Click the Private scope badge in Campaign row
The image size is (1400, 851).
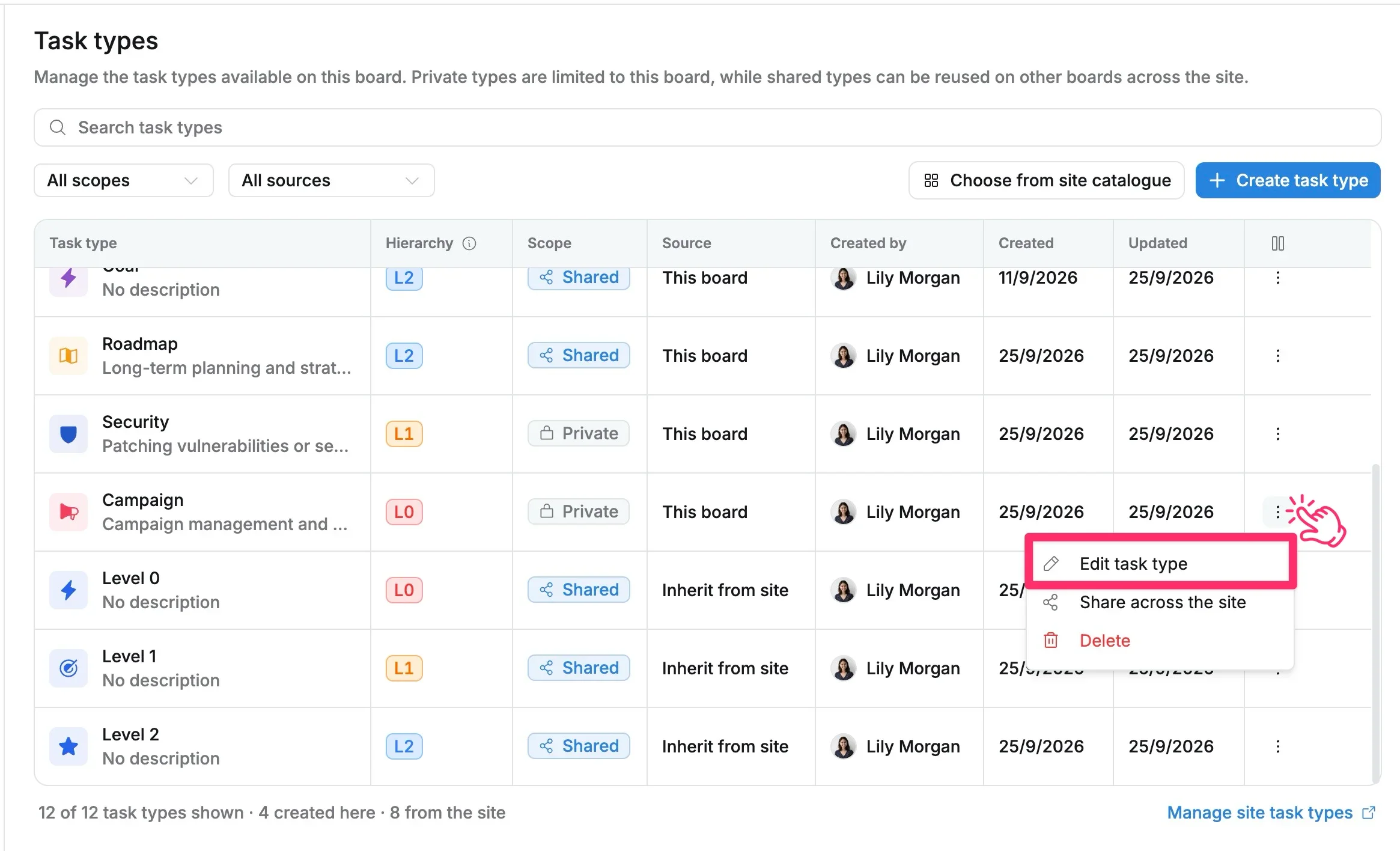pyautogui.click(x=579, y=511)
